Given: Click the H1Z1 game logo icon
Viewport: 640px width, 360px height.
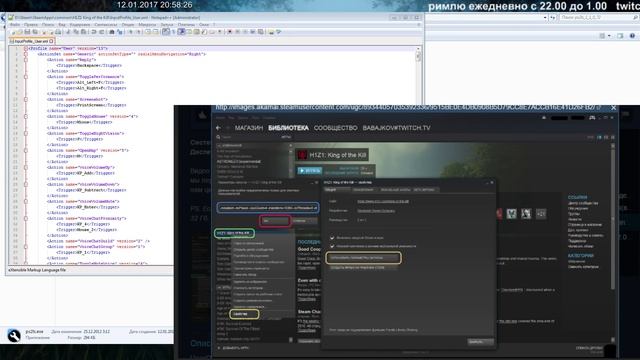Looking at the screenshot, I should click(302, 155).
